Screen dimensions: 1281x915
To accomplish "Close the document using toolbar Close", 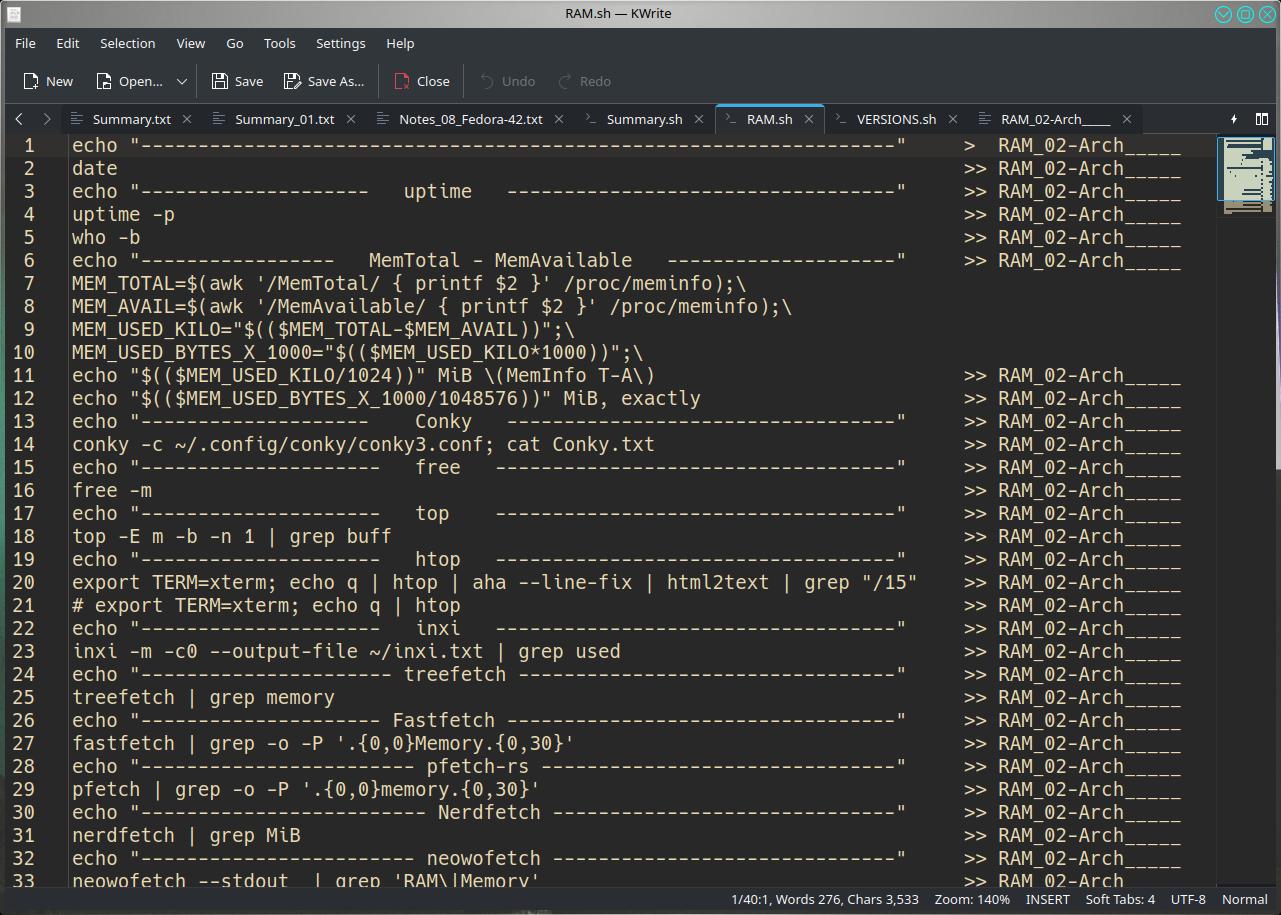I will pos(422,81).
